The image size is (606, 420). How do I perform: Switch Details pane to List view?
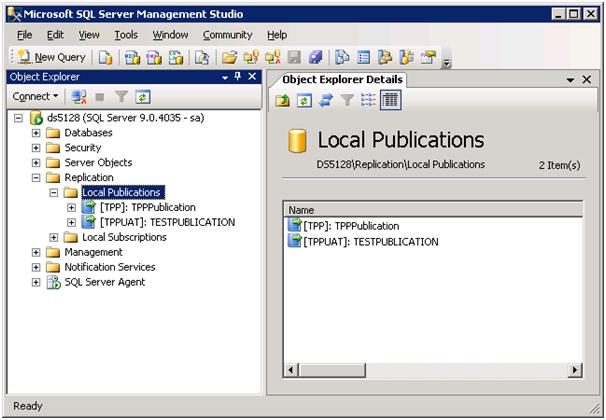click(x=368, y=100)
